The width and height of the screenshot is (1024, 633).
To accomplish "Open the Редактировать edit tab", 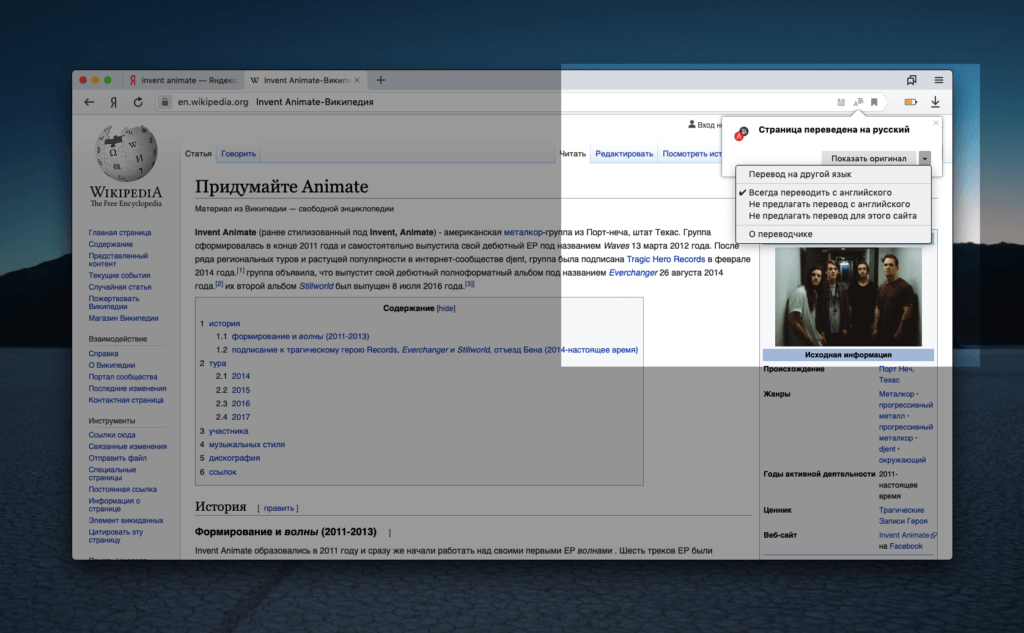I will (624, 154).
